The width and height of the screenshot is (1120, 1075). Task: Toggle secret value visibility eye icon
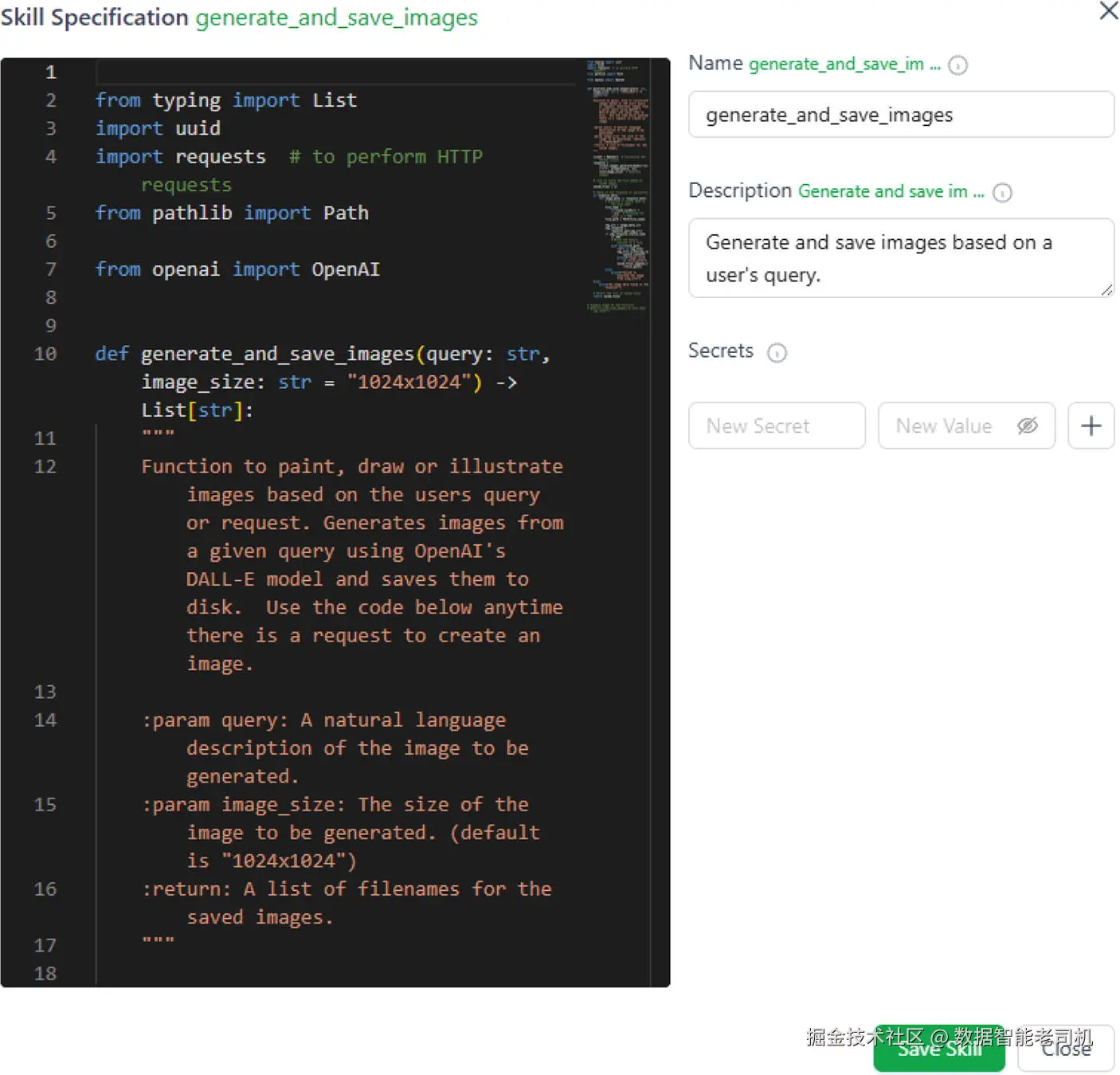click(x=1028, y=426)
